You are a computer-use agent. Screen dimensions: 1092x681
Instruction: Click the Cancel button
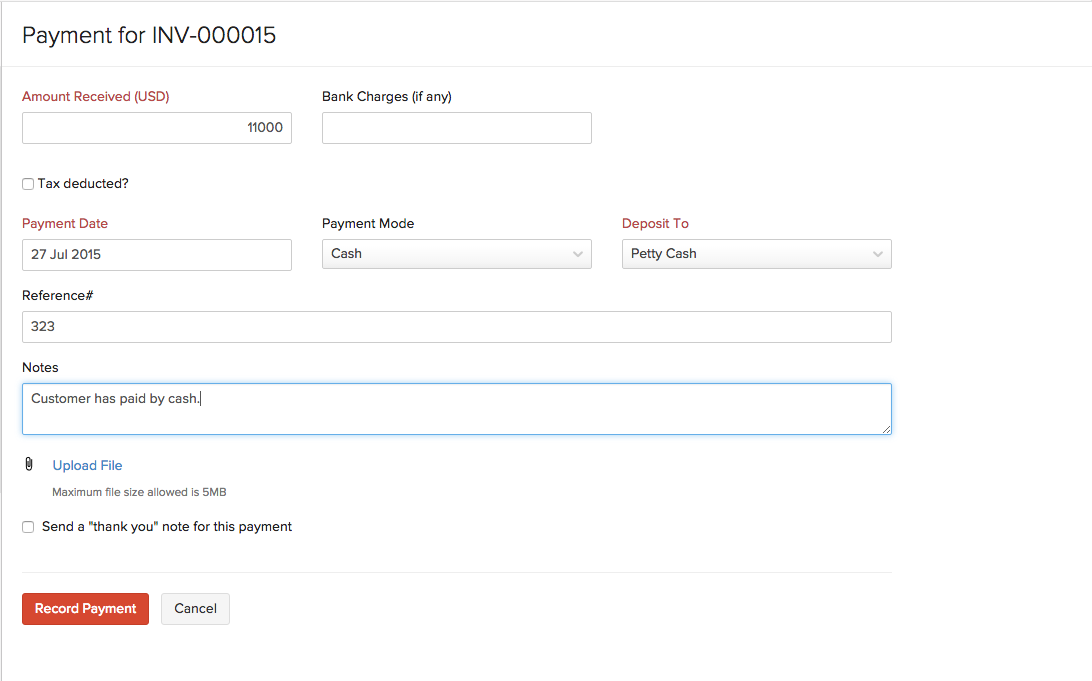pyautogui.click(x=195, y=608)
